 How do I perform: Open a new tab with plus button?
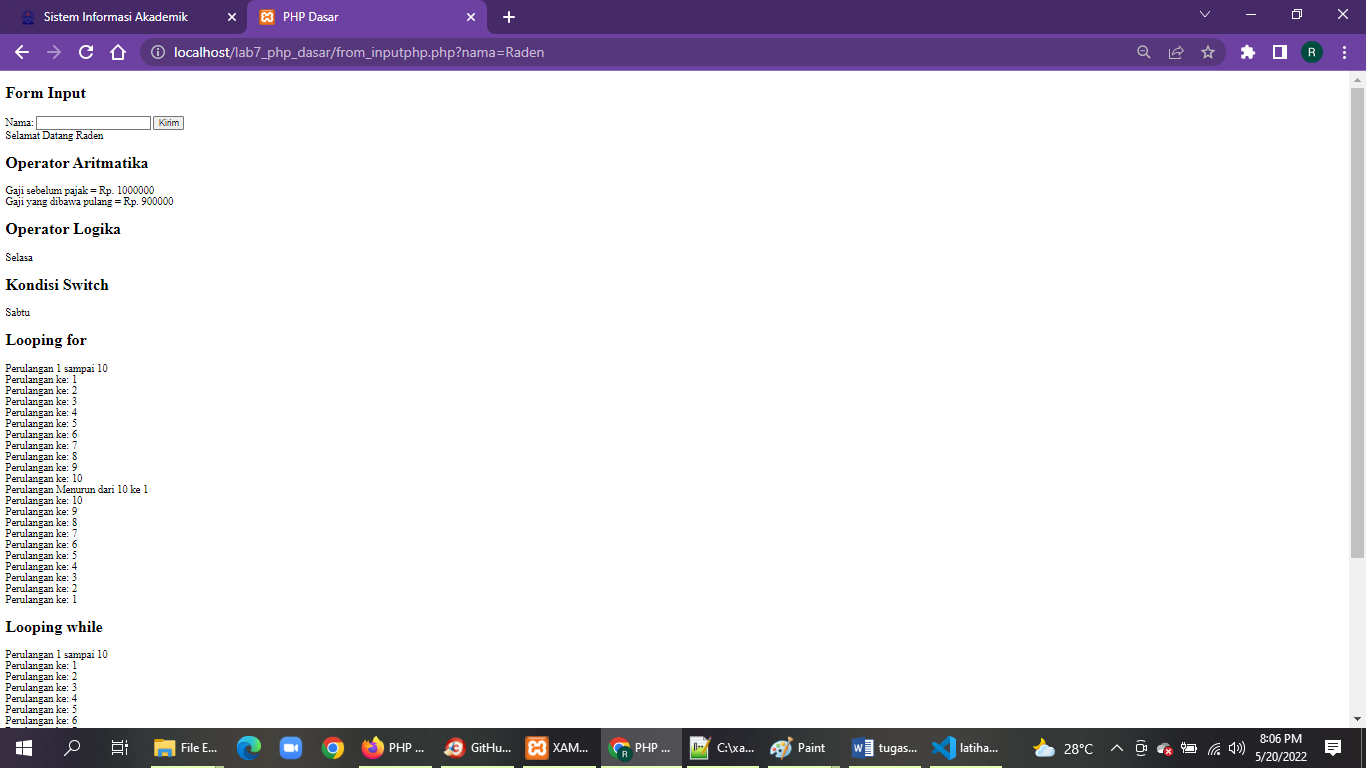tap(510, 16)
